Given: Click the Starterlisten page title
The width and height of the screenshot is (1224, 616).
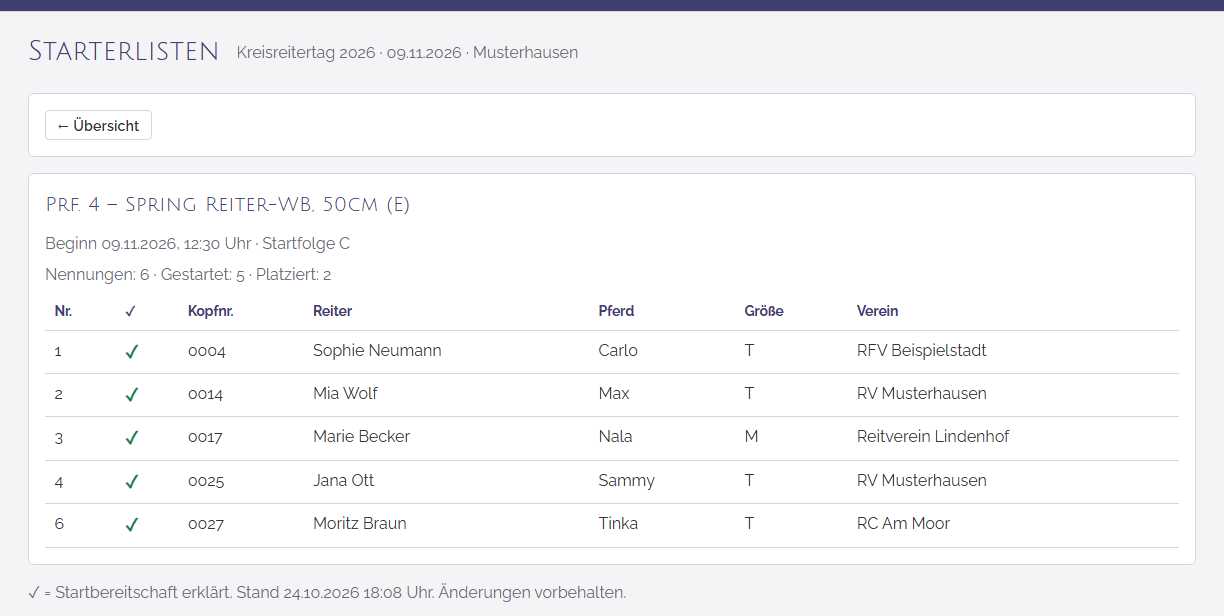Looking at the screenshot, I should (x=124, y=51).
